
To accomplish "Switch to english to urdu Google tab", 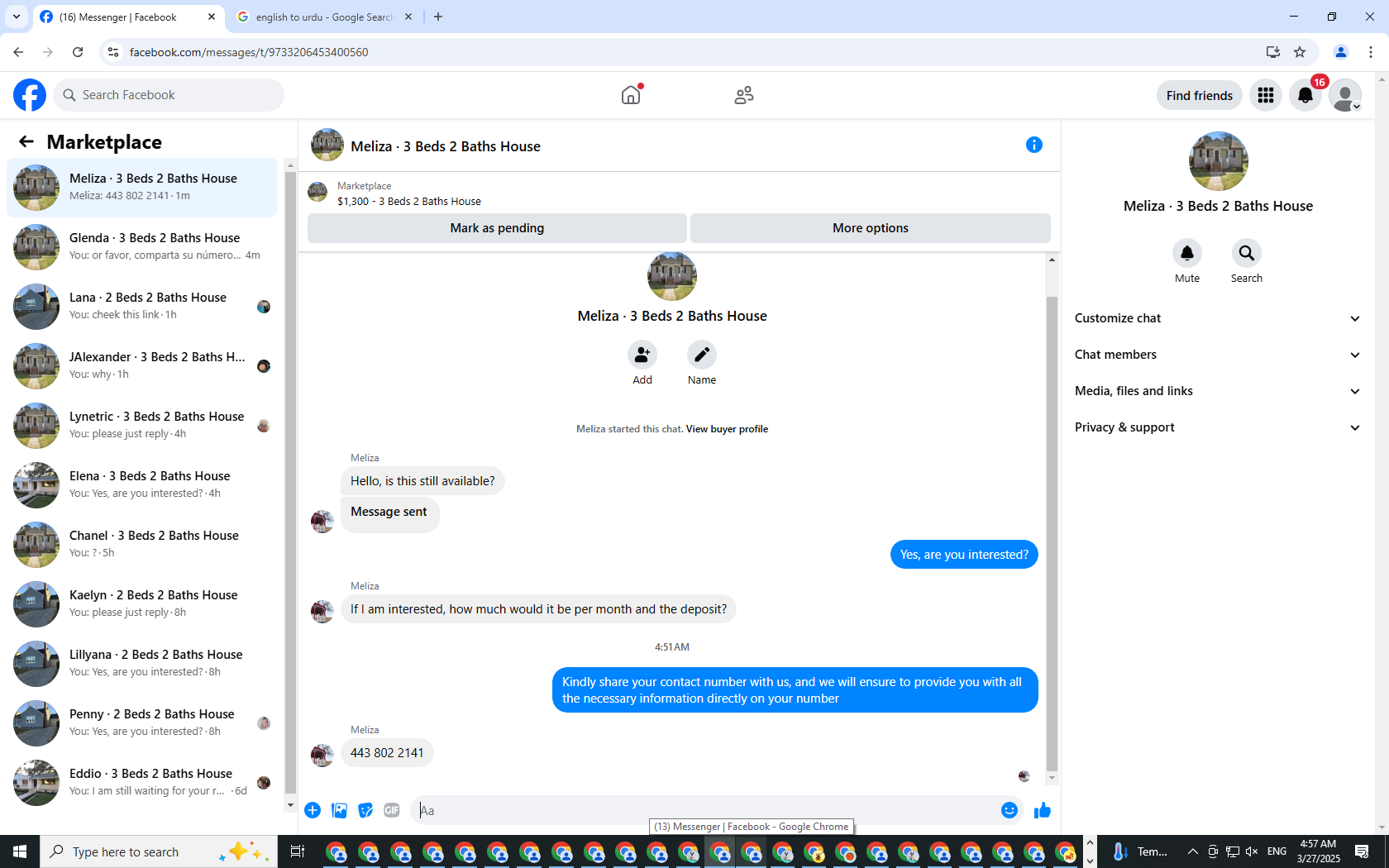I will click(x=324, y=17).
